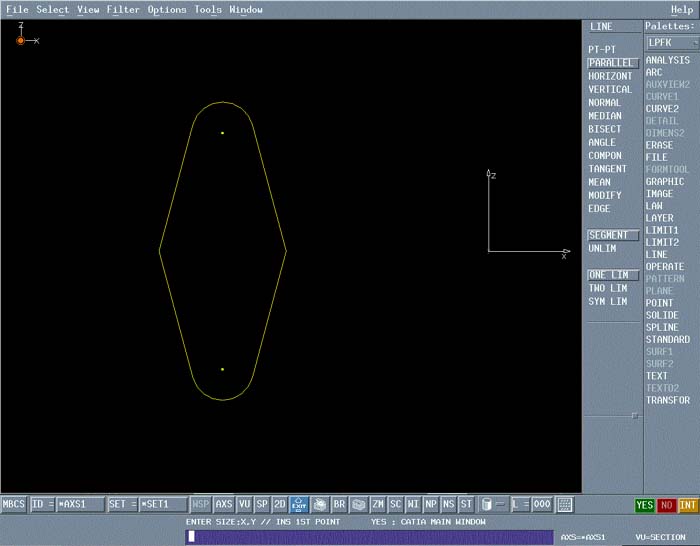The height and width of the screenshot is (546, 700).
Task: Open the Tools menu
Action: pyautogui.click(x=208, y=9)
